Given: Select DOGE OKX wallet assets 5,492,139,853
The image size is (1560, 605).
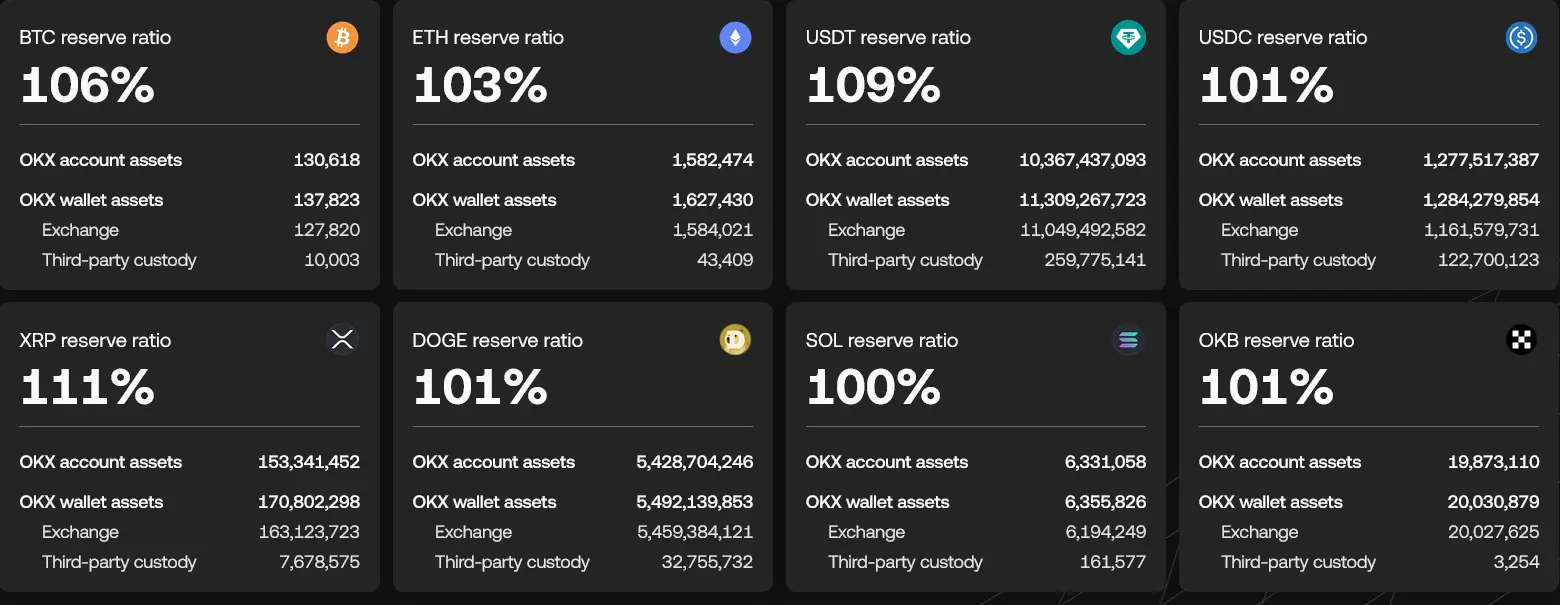Looking at the screenshot, I should point(693,501).
